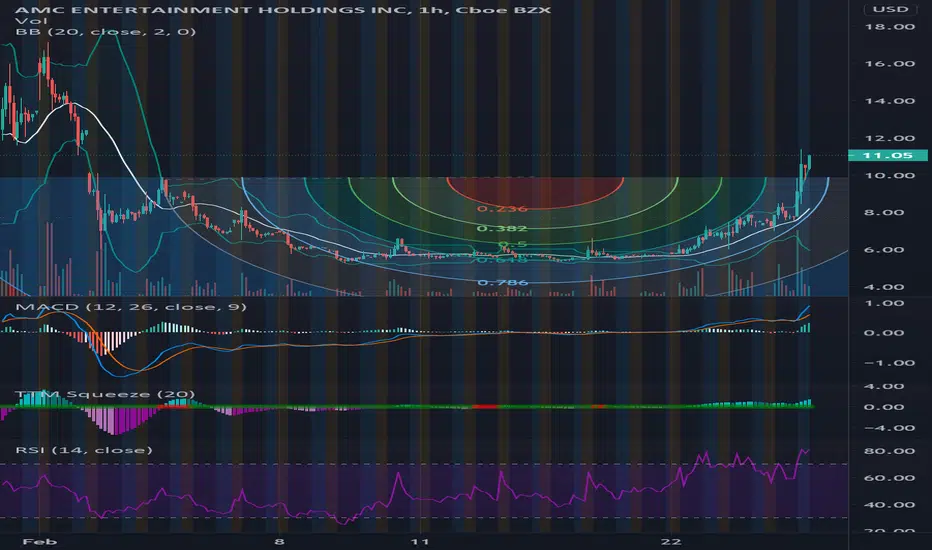932x550 pixels.
Task: Click the 10.00 price axis label
Action: point(889,175)
